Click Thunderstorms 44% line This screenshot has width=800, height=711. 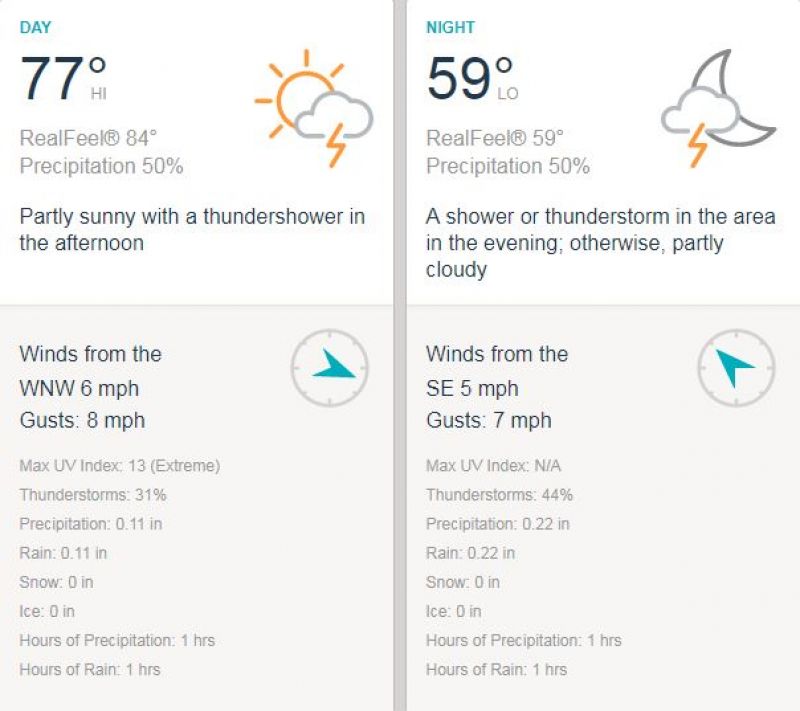coord(499,495)
